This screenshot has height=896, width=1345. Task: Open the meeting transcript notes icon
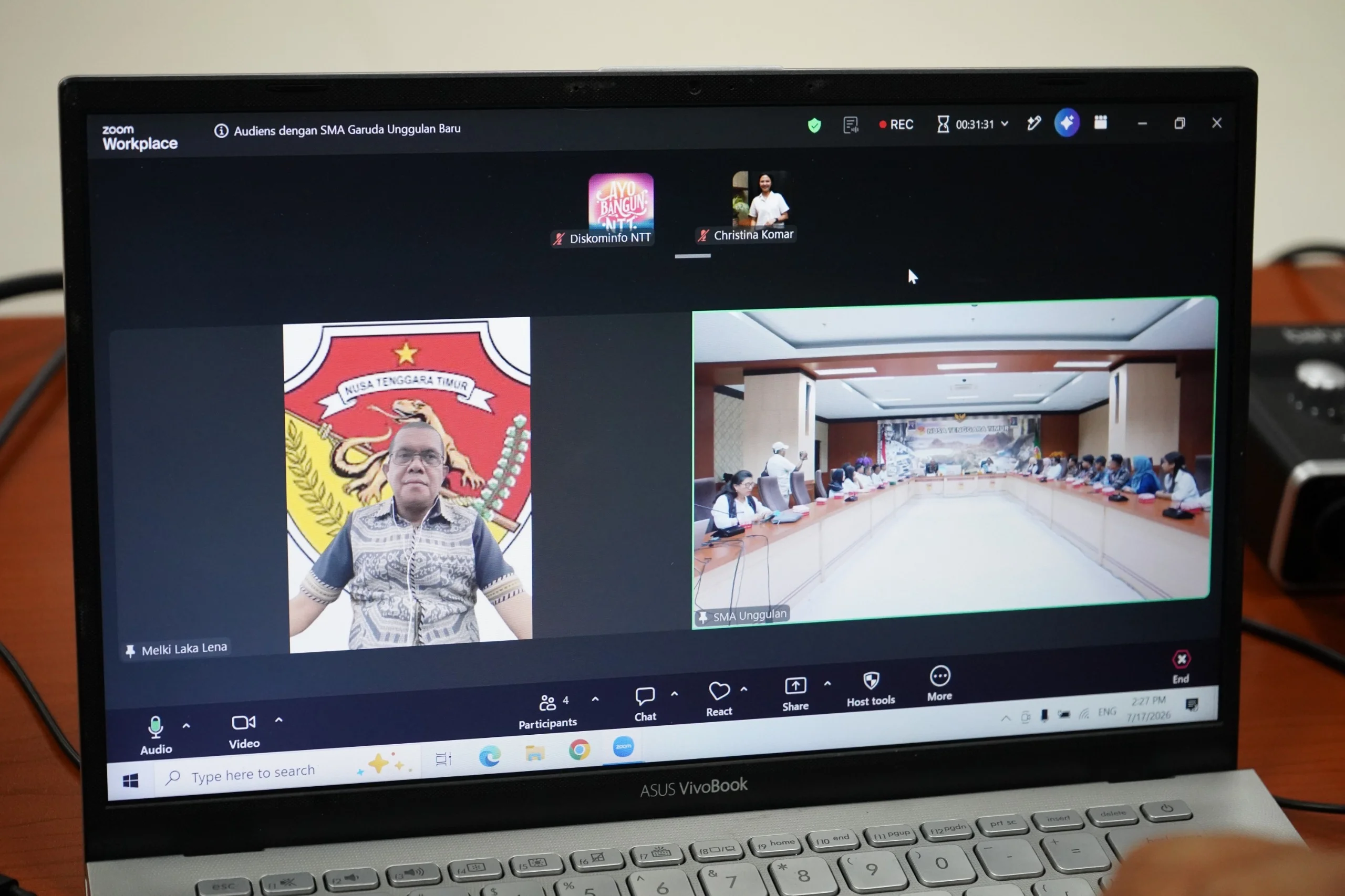tap(850, 124)
